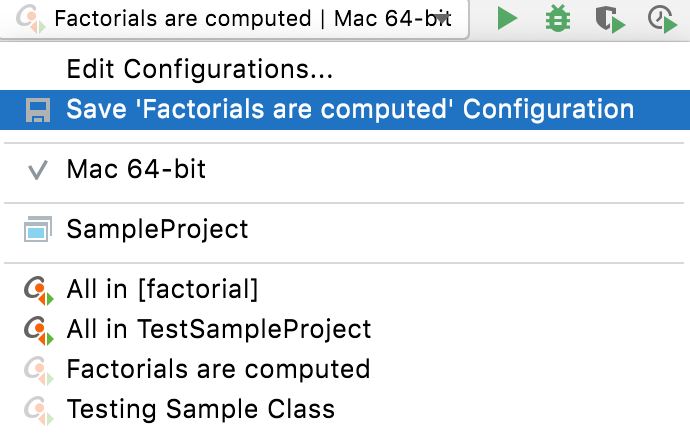This screenshot has height=438, width=690.
Task: Select the All in [factorial] configuration
Action: [162, 290]
